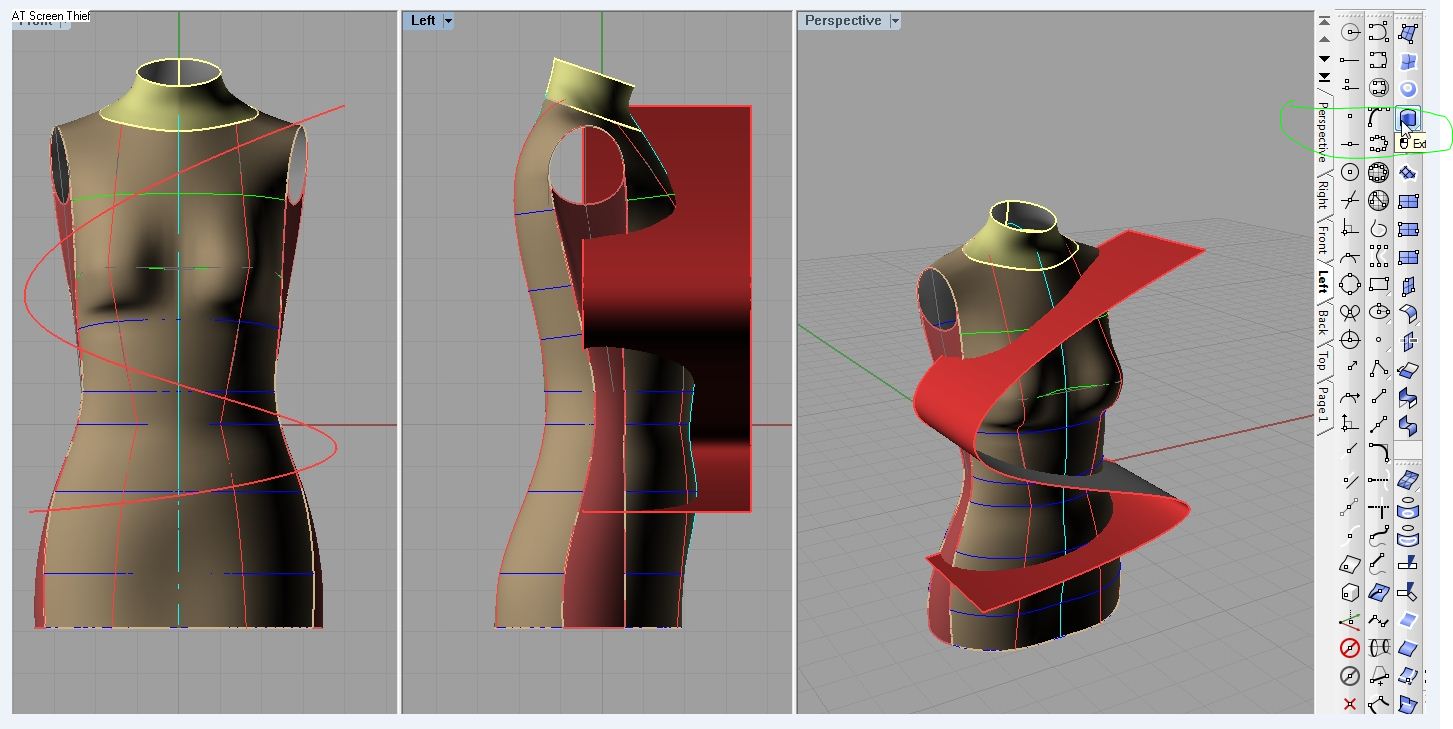
Task: Pick the blue ring planar surface icon
Action: 1408,90
